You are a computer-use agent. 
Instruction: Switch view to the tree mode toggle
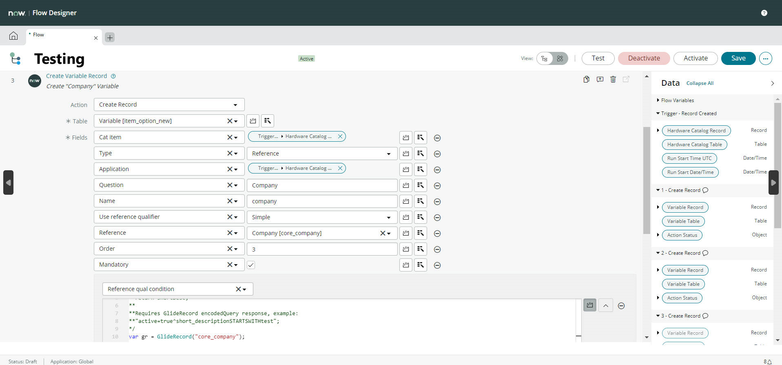[545, 58]
